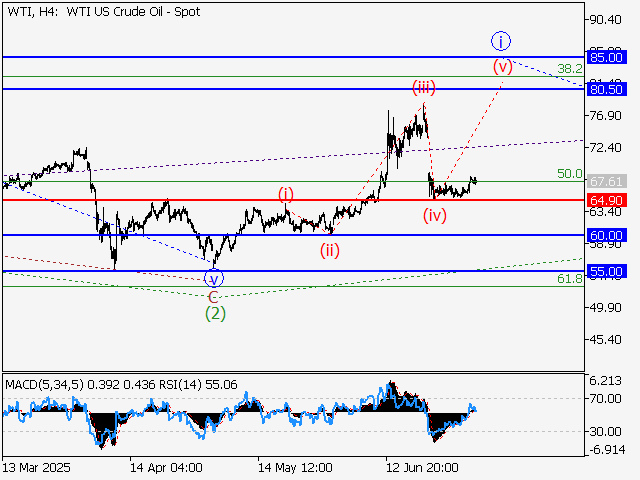Select the red (iii) wave peak label
Image resolution: width=640 pixels, height=480 pixels.
click(423, 88)
